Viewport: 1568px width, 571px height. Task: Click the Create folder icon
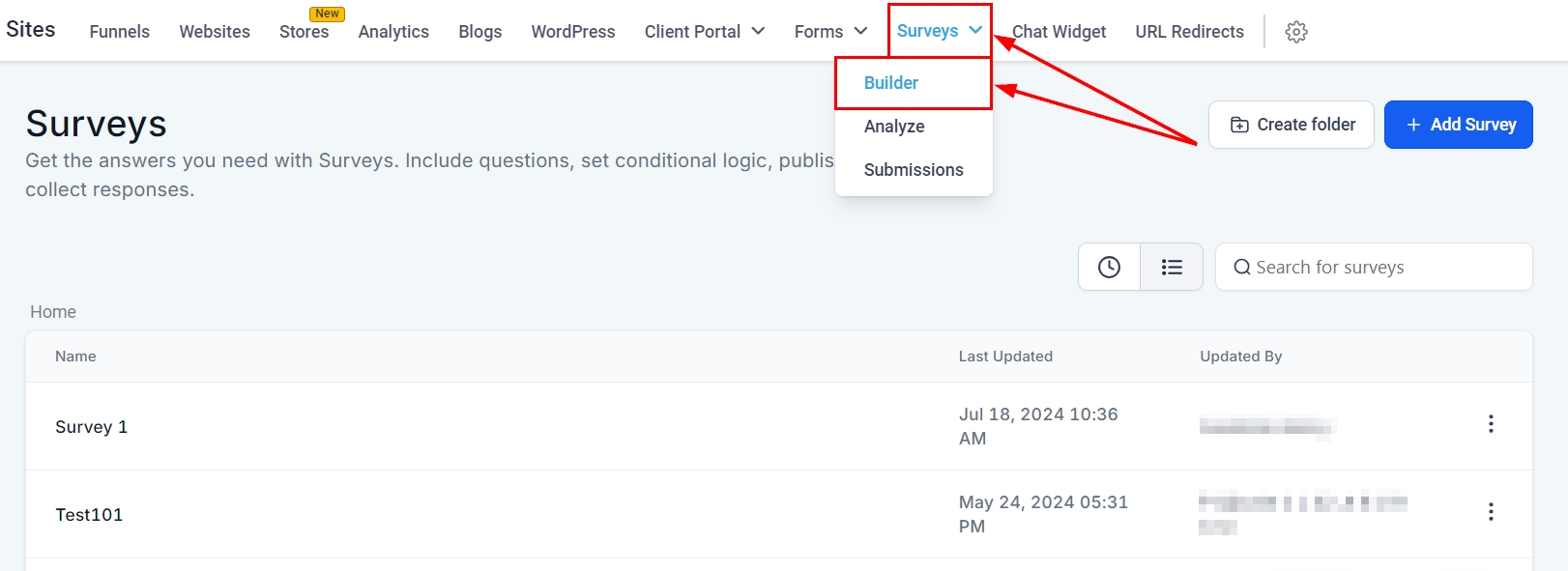(1239, 125)
